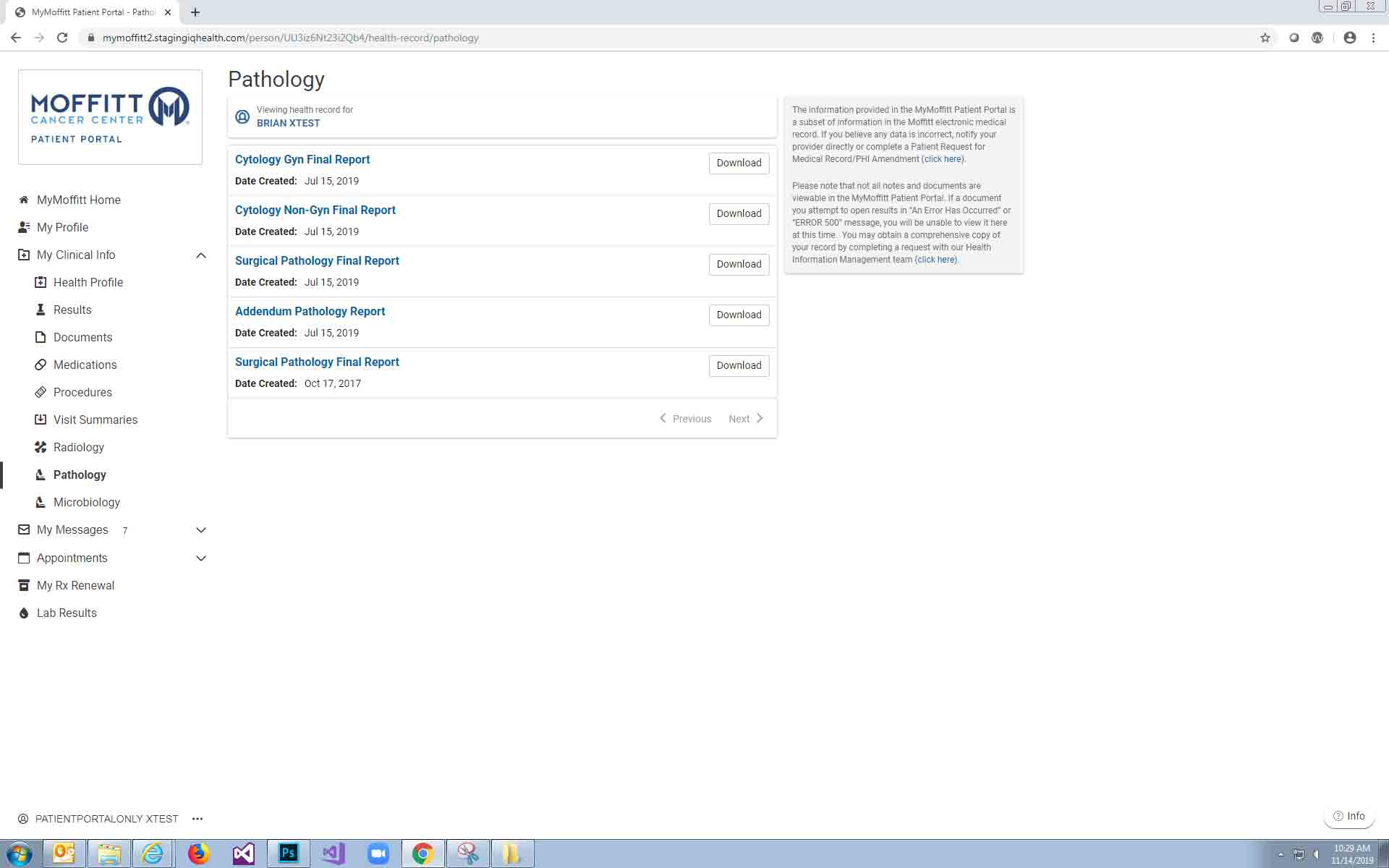Bookmark page with the star icon

(x=1265, y=38)
